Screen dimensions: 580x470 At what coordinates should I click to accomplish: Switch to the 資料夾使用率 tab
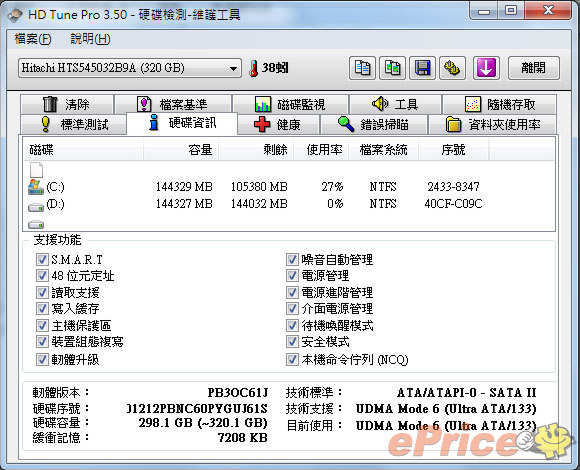pos(493,124)
